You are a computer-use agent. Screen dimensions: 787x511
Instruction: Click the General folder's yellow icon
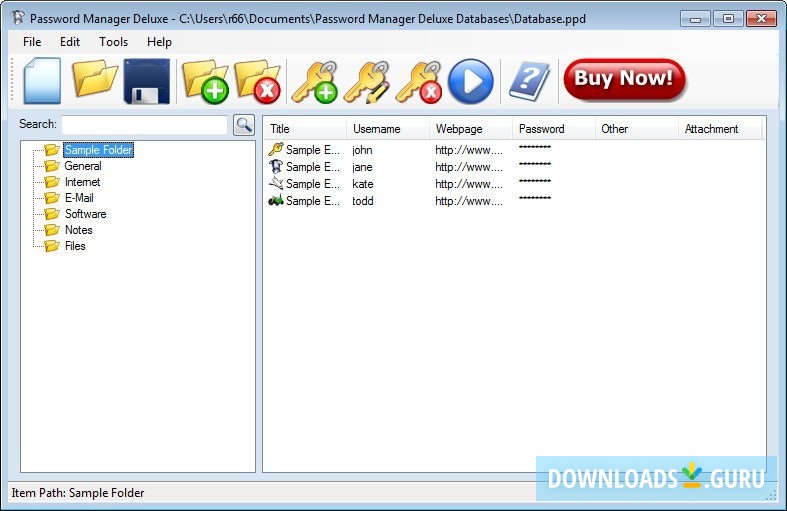[x=52, y=166]
